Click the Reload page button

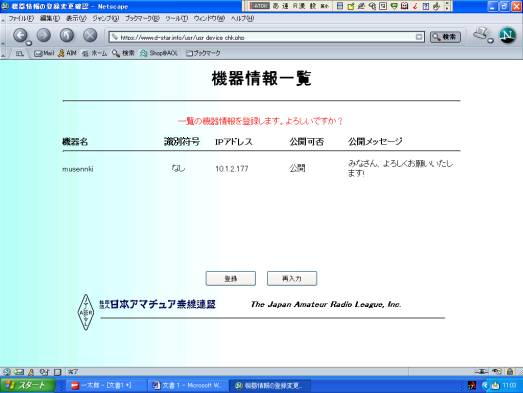click(67, 35)
